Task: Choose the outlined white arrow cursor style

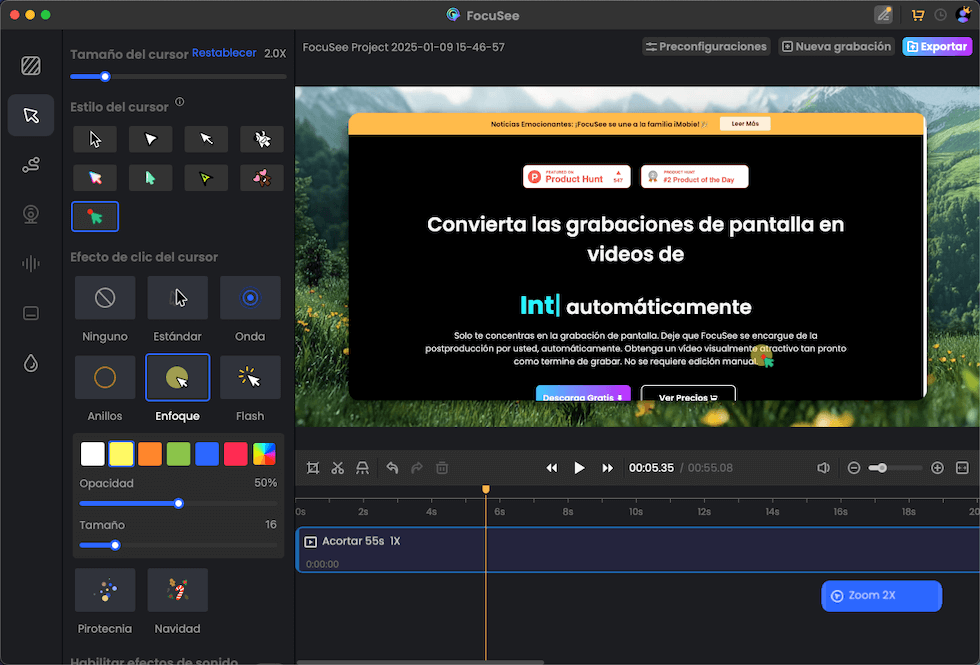Action: pyautogui.click(x=95, y=139)
